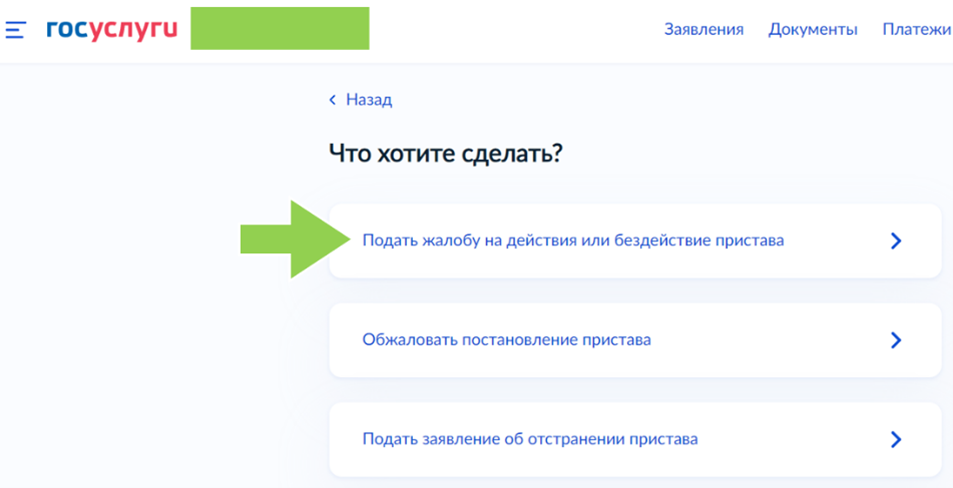Click arrow next to Обжаловать постановление пристава

[x=896, y=340]
